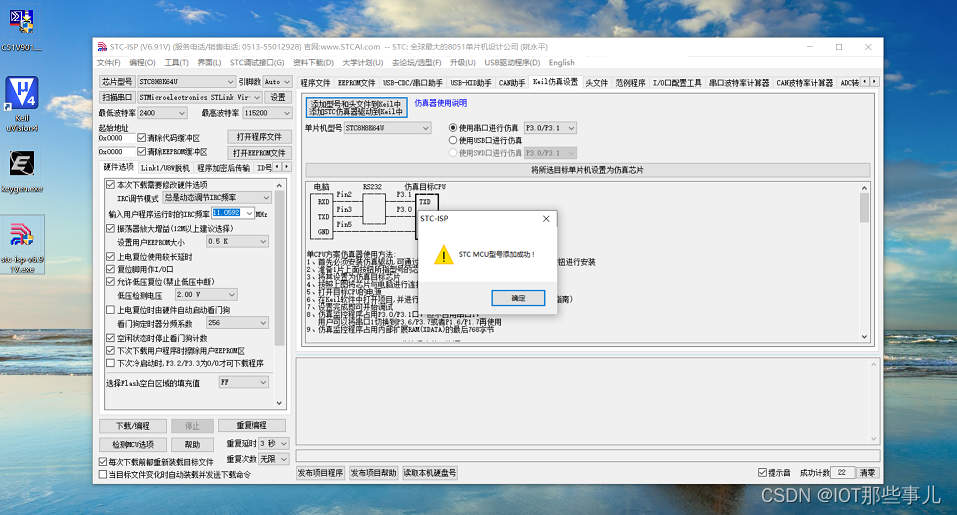
Task: Switch to 程序文件 tab
Action: [x=316, y=83]
